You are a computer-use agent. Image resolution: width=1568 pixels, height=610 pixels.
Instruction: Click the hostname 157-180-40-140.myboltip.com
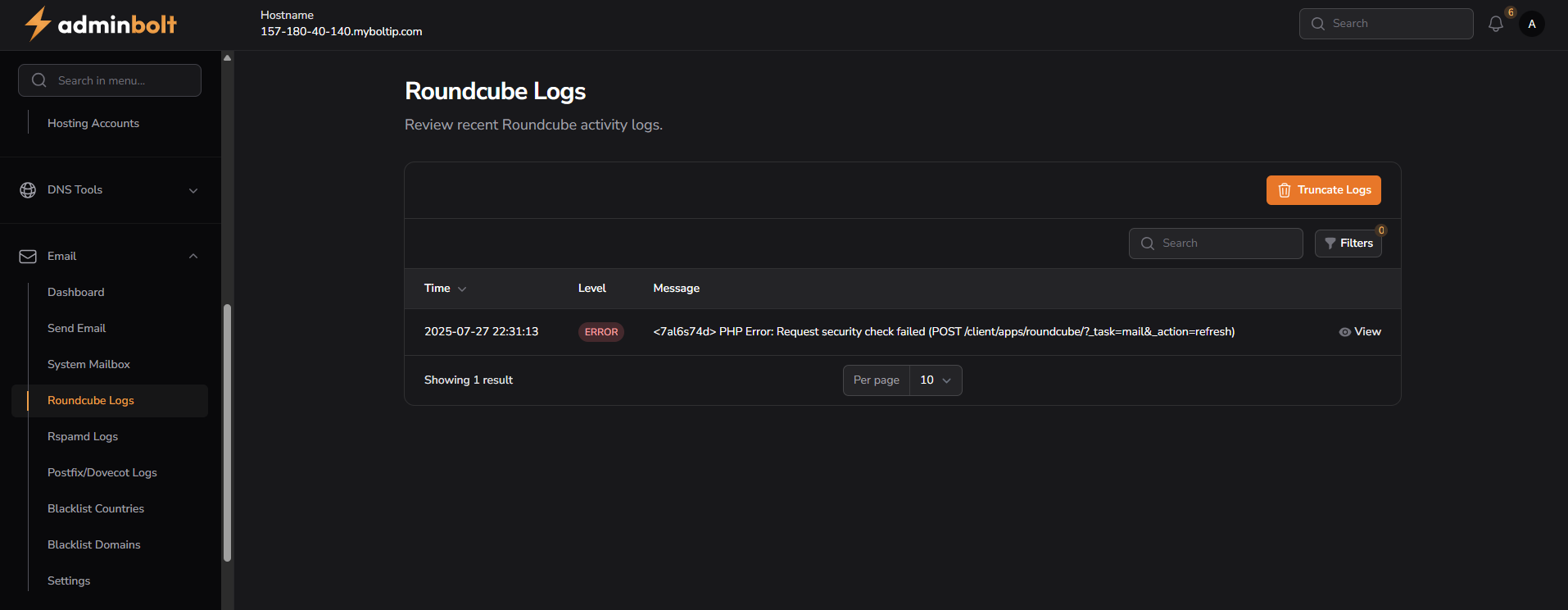(342, 32)
